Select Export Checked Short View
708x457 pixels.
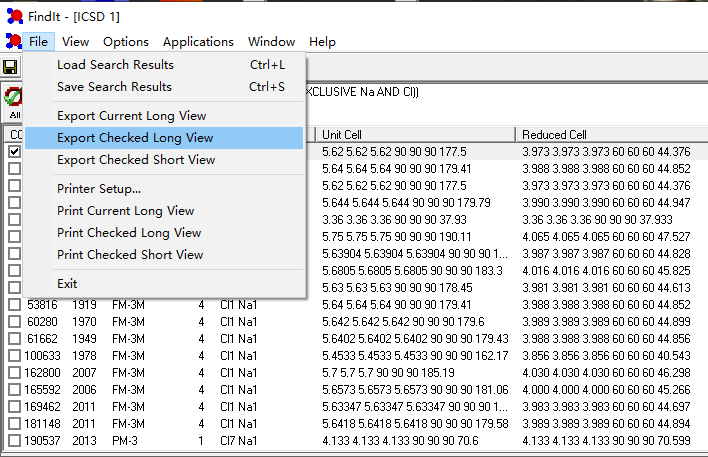point(164,160)
